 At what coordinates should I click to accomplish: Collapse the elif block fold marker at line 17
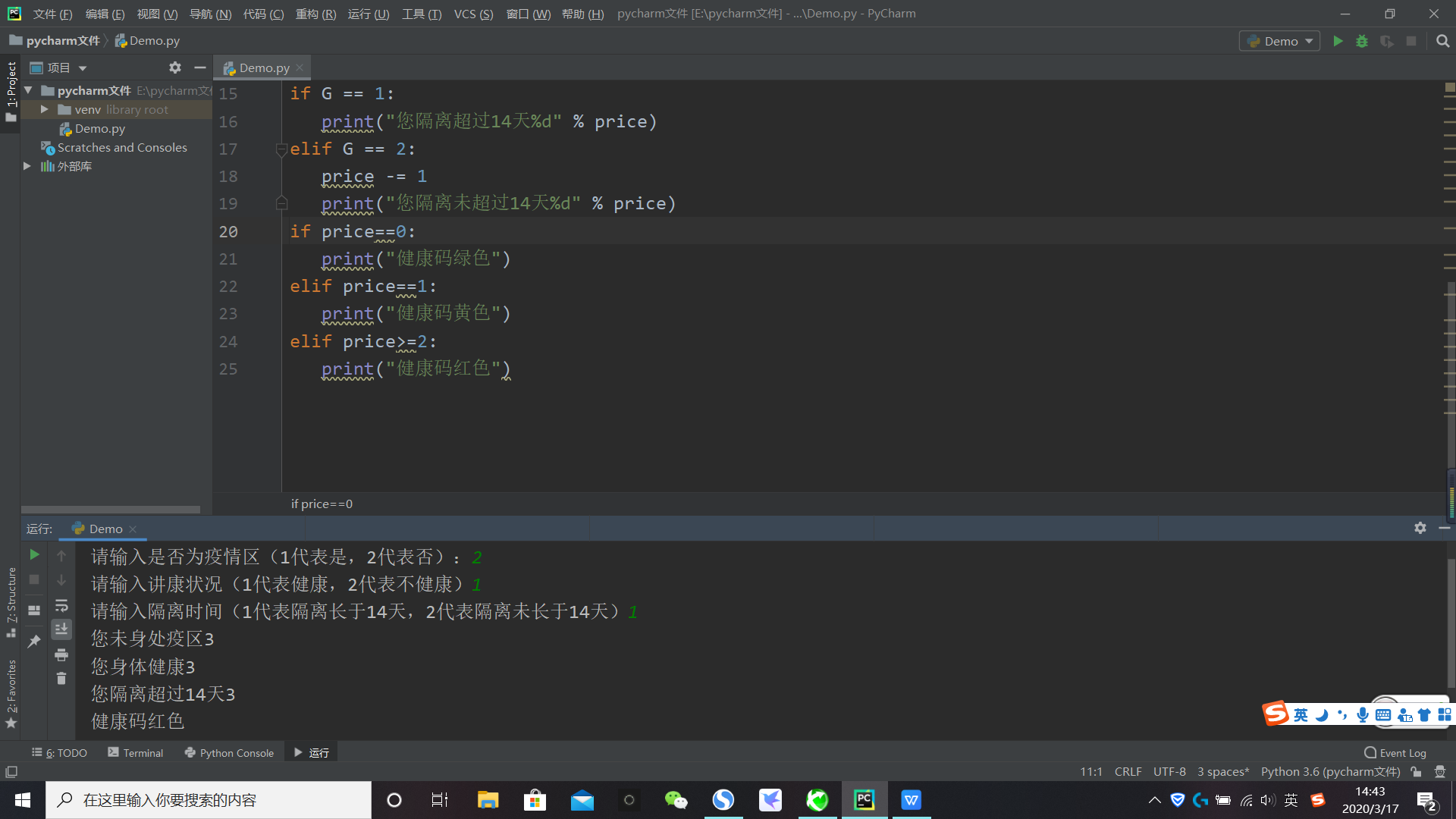pos(281,149)
